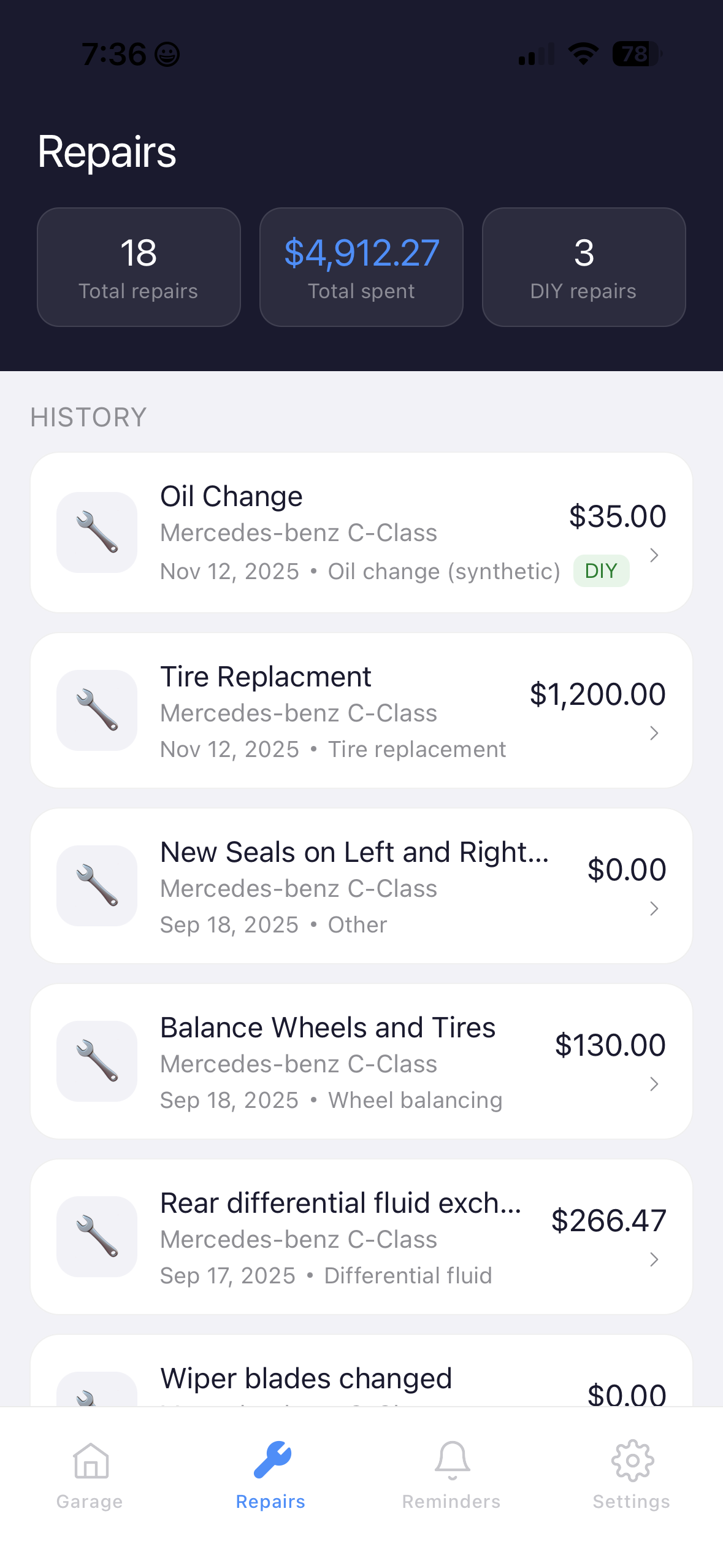Tap the wrench icon beside Tire Replacment
Image resolution: width=723 pixels, height=1568 pixels.
click(x=97, y=710)
